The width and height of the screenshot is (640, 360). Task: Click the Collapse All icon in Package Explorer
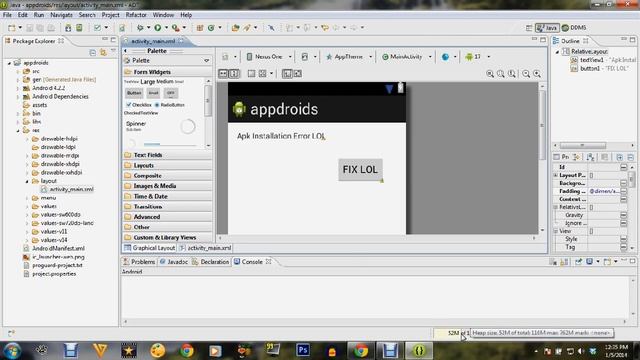(x=93, y=53)
